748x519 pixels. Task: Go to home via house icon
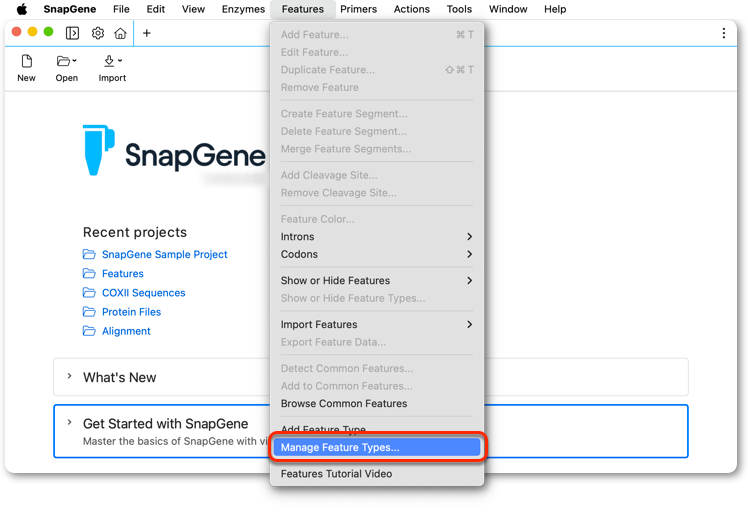click(x=121, y=33)
